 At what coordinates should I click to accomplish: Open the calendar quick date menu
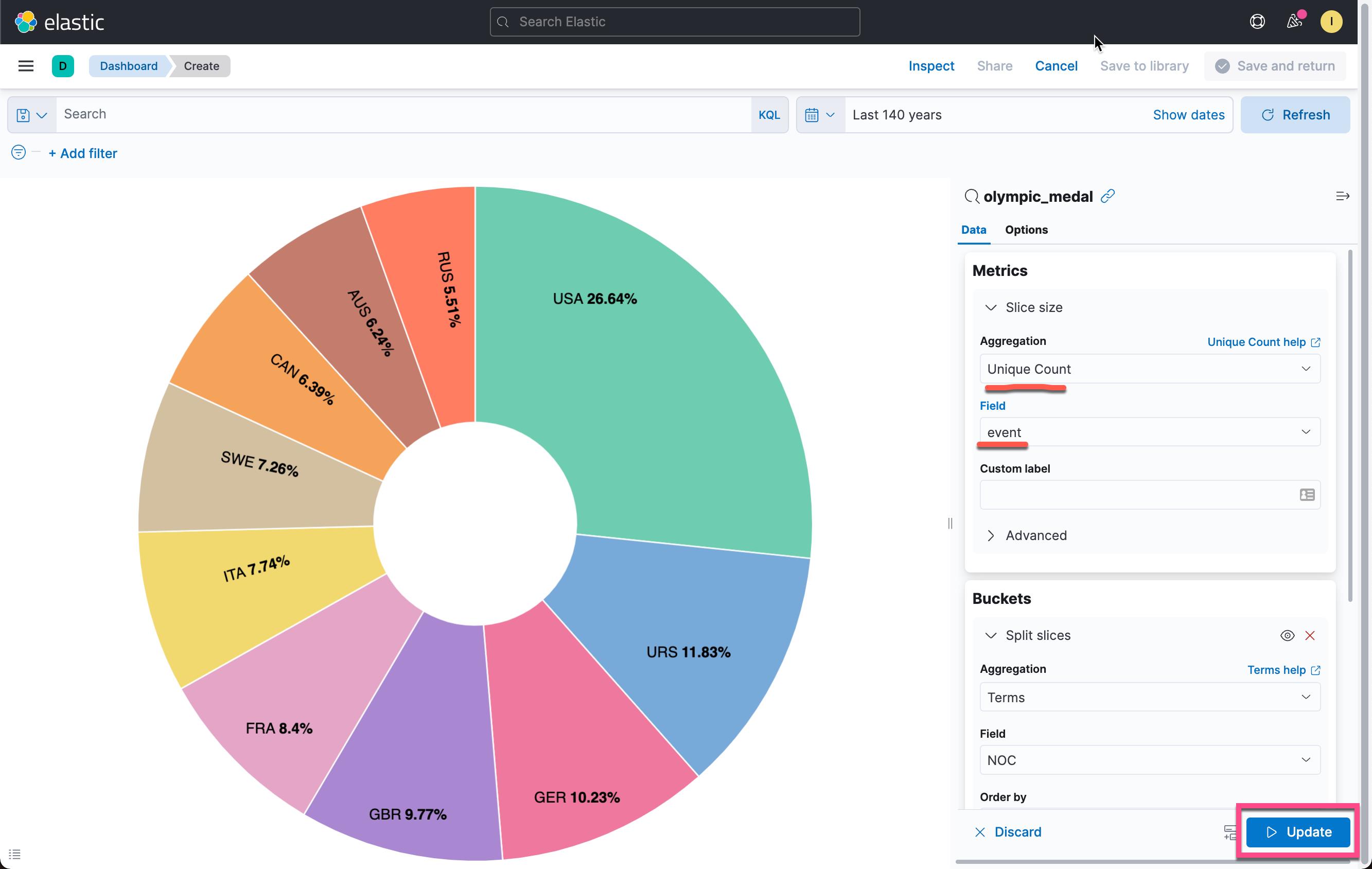(820, 114)
